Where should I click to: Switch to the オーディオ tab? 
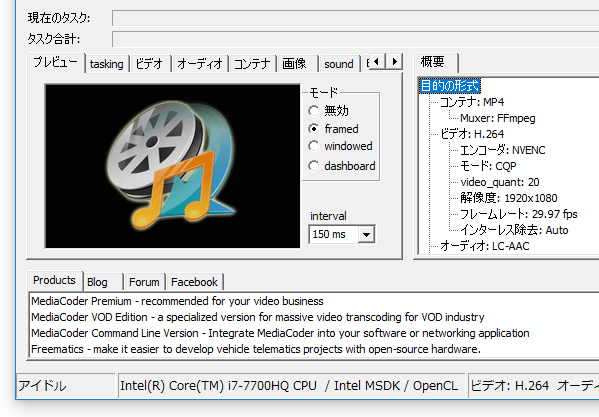[x=200, y=64]
